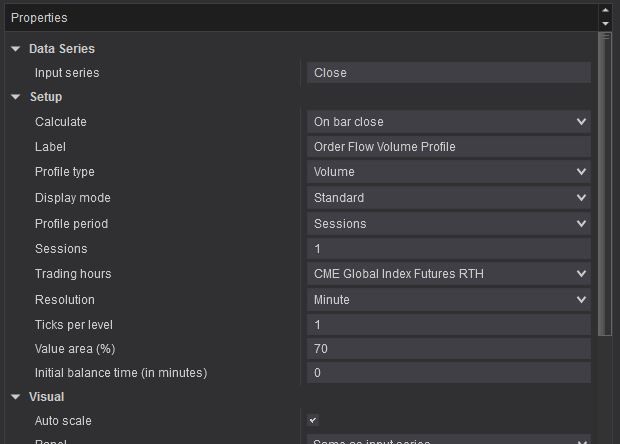Open the Panel dropdown at the bottom

448,441
